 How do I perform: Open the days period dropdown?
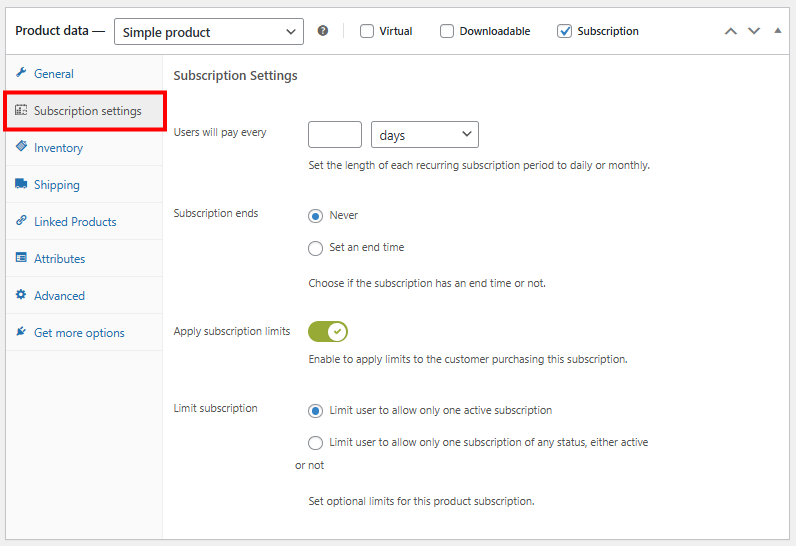tap(424, 135)
